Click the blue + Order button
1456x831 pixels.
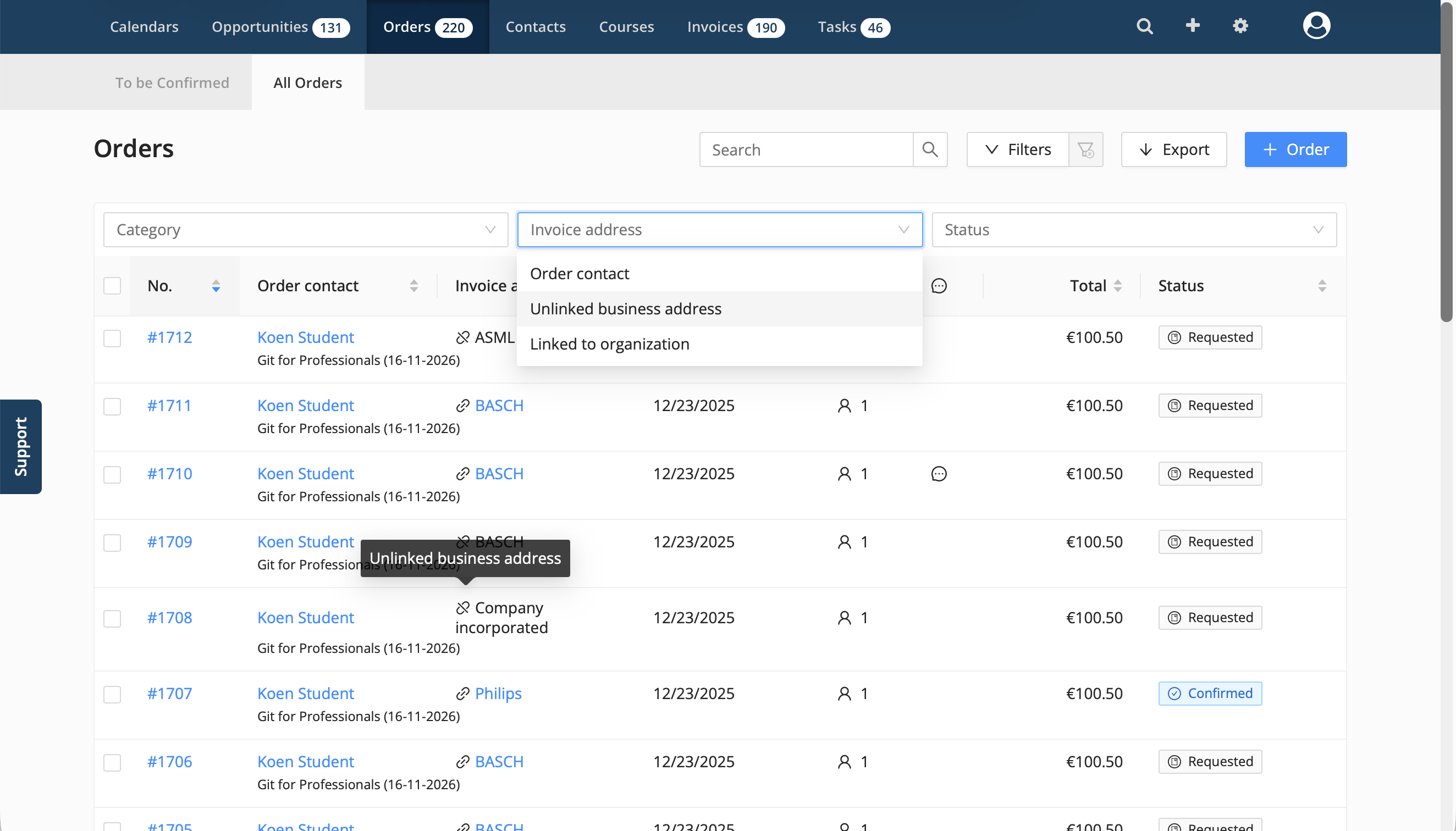(x=1295, y=149)
